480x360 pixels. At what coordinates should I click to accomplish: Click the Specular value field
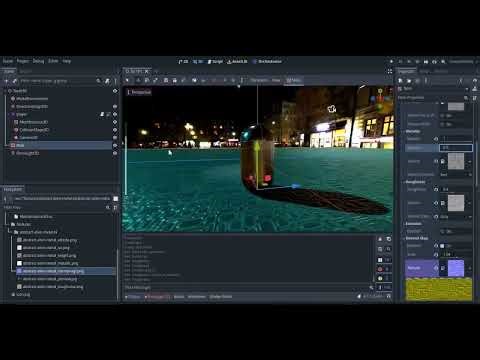tap(455, 147)
